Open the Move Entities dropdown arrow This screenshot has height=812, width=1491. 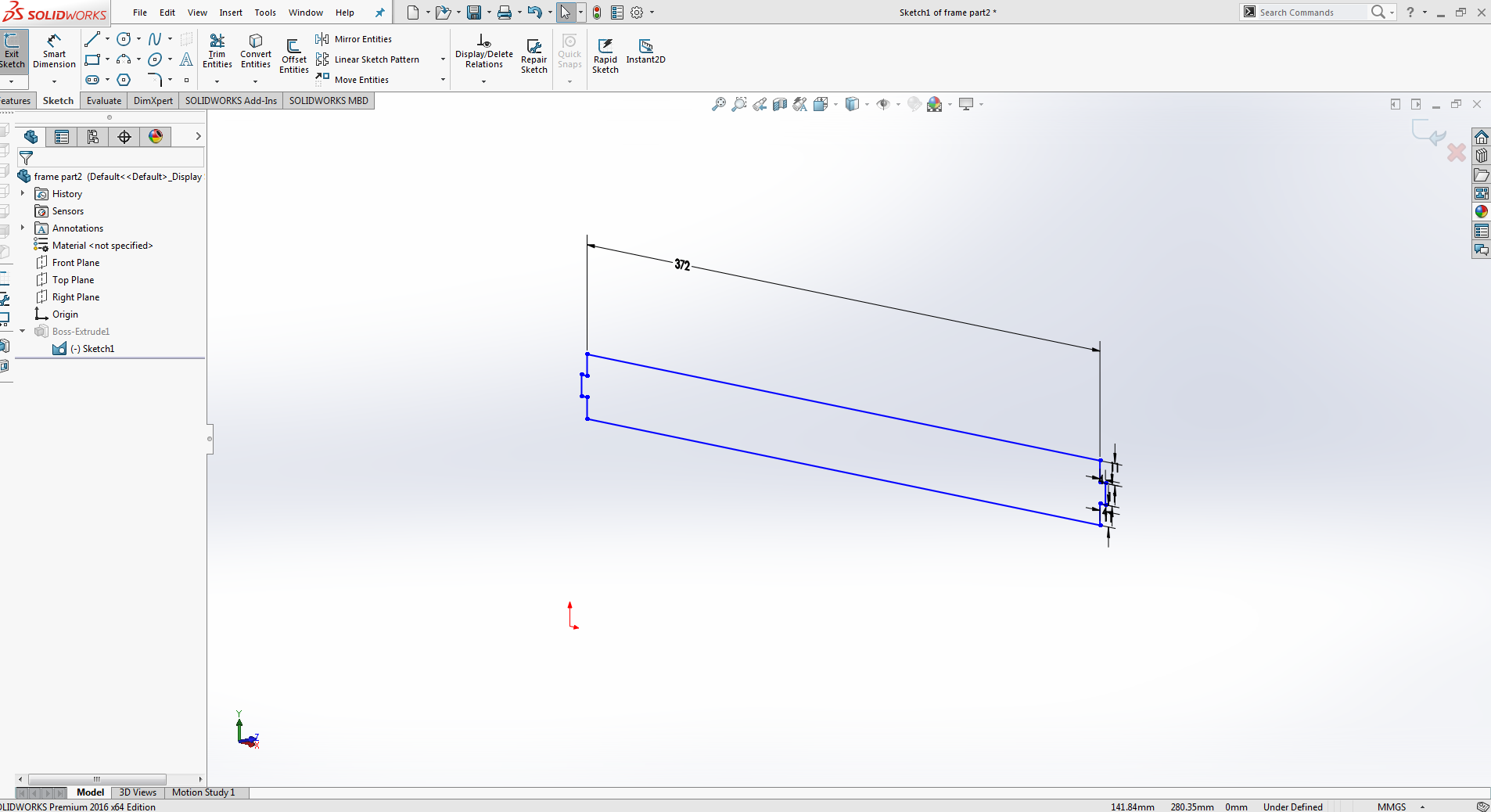443,80
